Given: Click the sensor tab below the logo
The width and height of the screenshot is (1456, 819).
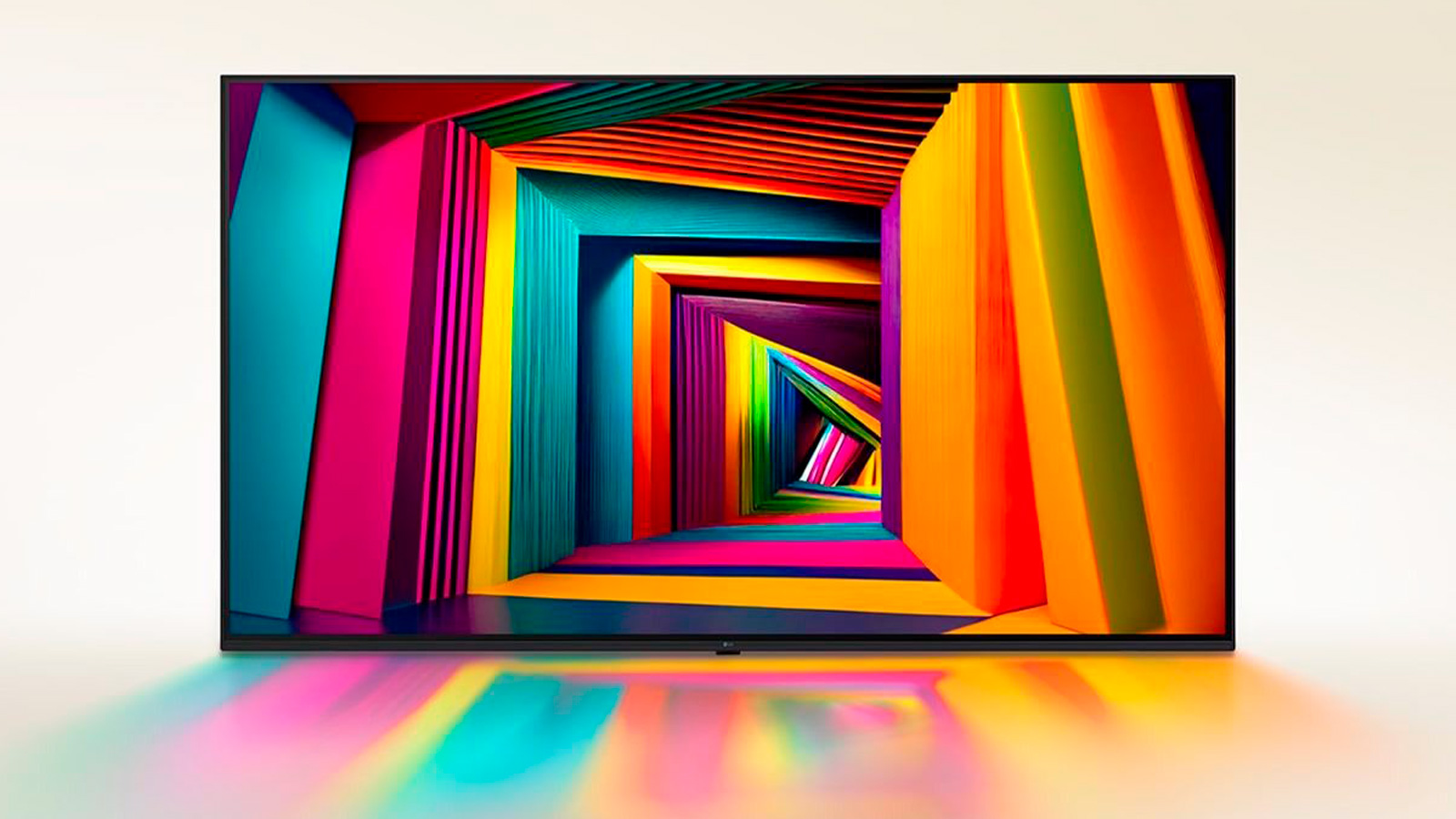Looking at the screenshot, I should click(728, 652).
